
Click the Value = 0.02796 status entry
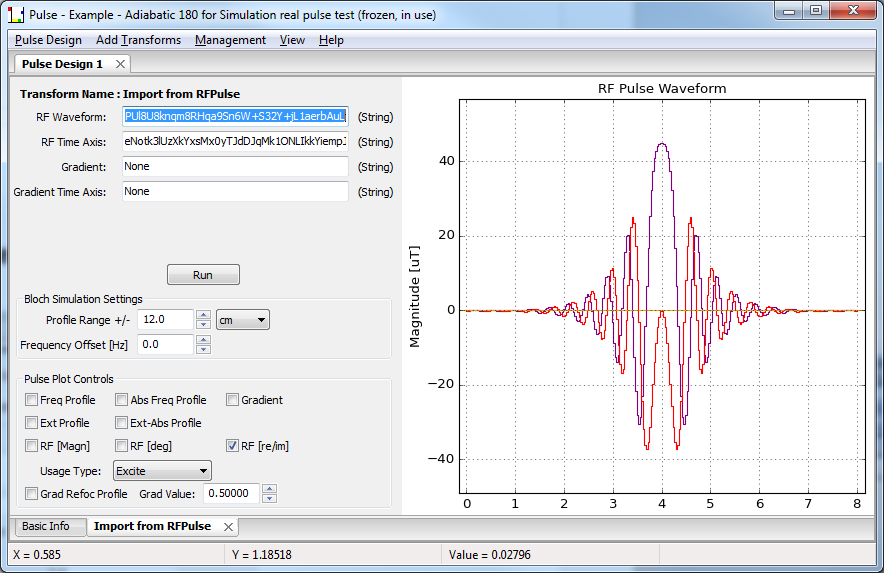[x=489, y=555]
